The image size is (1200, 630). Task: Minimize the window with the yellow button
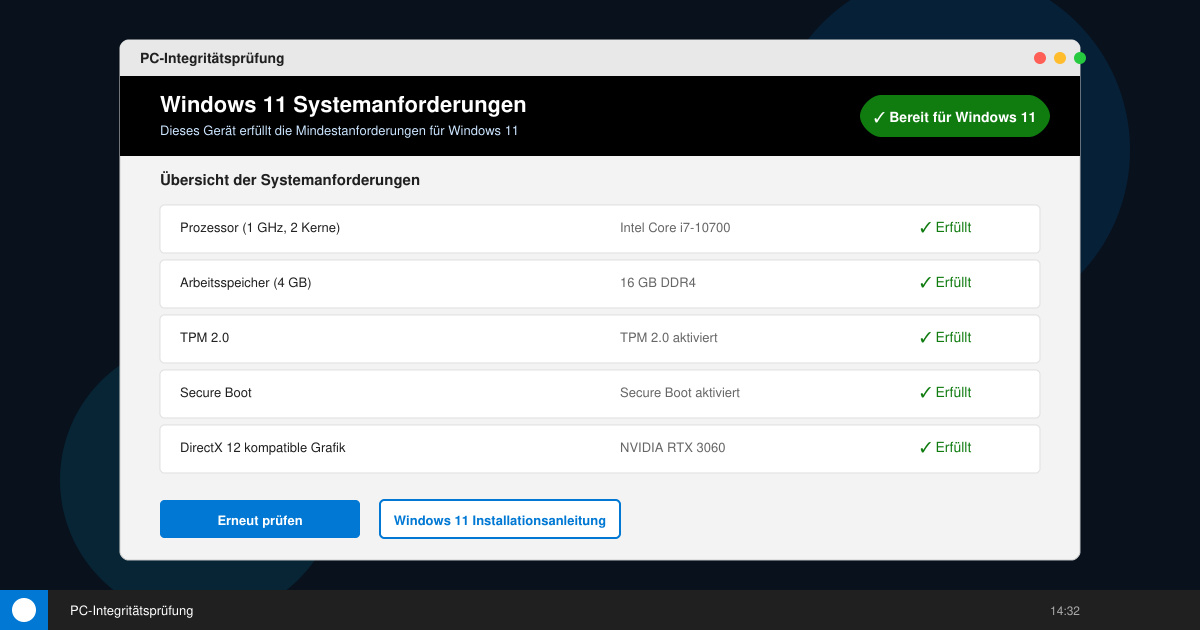(x=1060, y=58)
